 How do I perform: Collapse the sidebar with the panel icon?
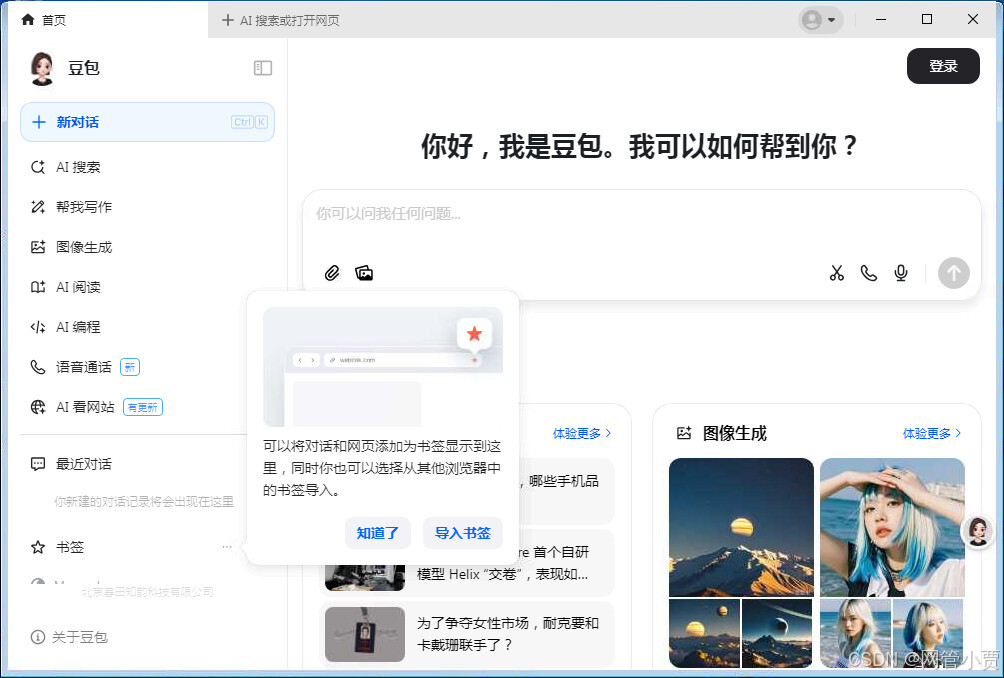pyautogui.click(x=263, y=68)
